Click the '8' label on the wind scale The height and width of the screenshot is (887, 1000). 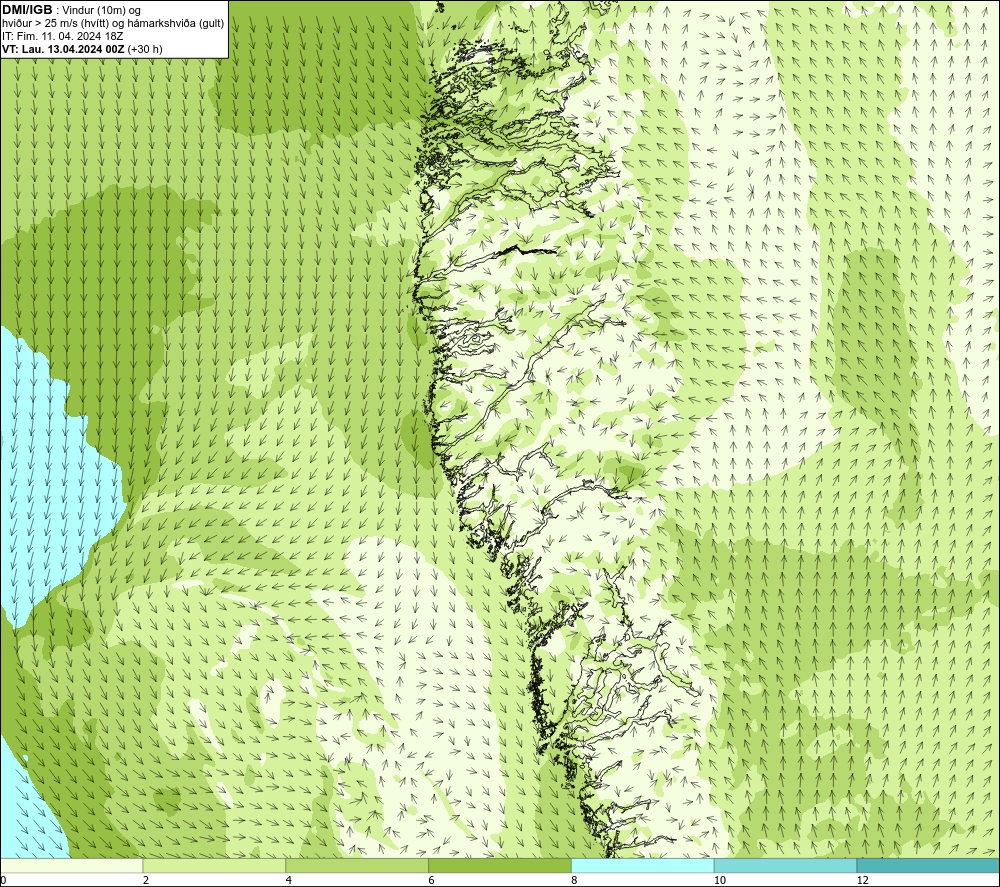tap(575, 880)
